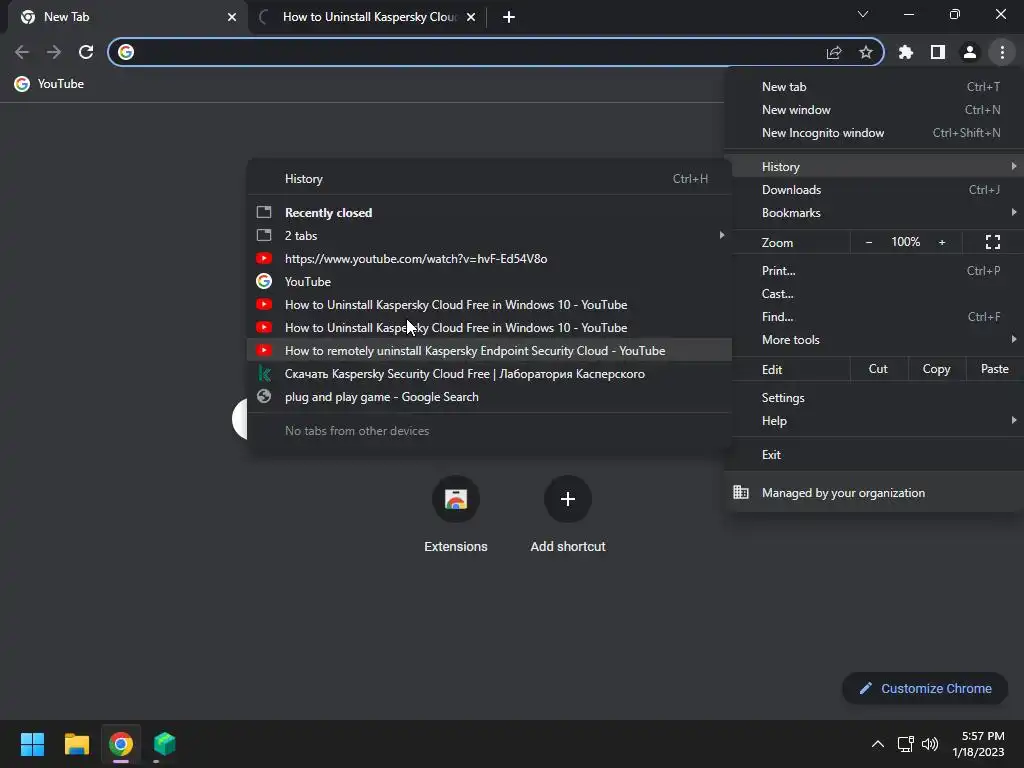Open the tab search chevron

pyautogui.click(x=863, y=14)
